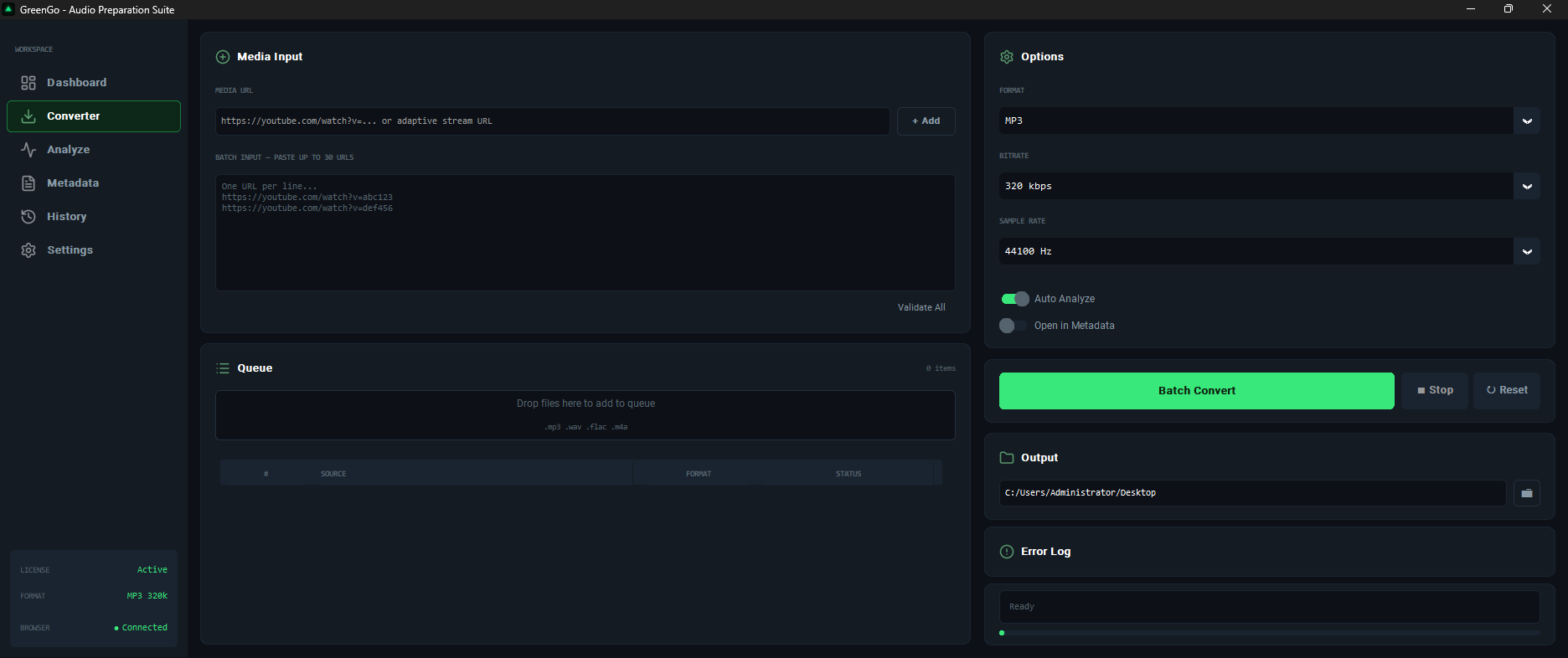The image size is (1568, 658).
Task: Click the FORMAT column header in queue
Action: 699,474
